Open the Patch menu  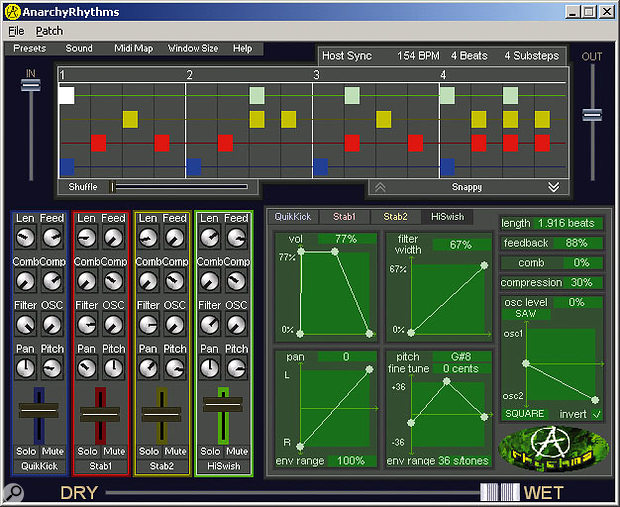[49, 31]
